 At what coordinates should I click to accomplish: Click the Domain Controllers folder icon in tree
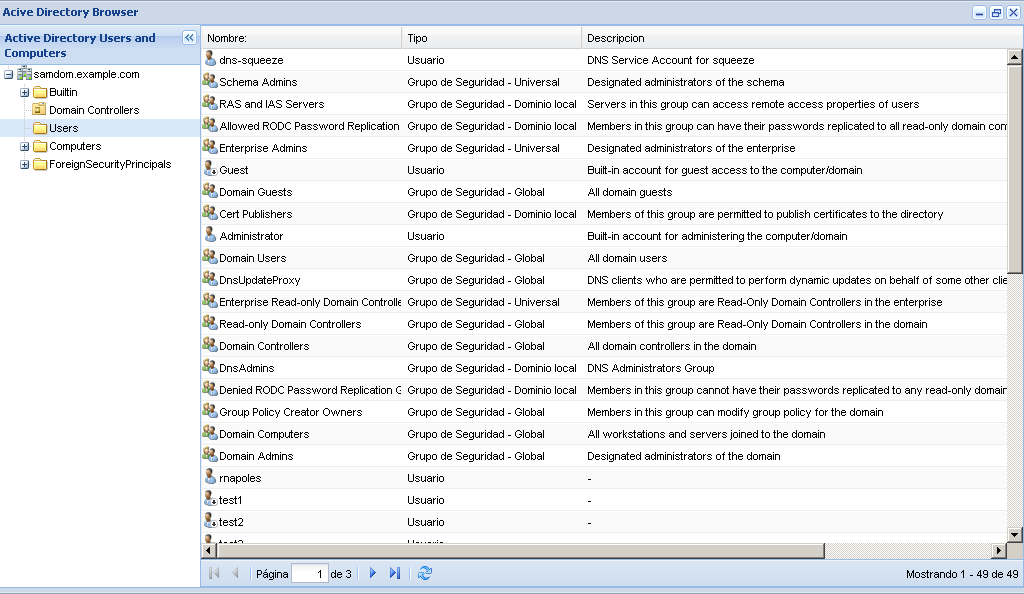click(x=40, y=110)
